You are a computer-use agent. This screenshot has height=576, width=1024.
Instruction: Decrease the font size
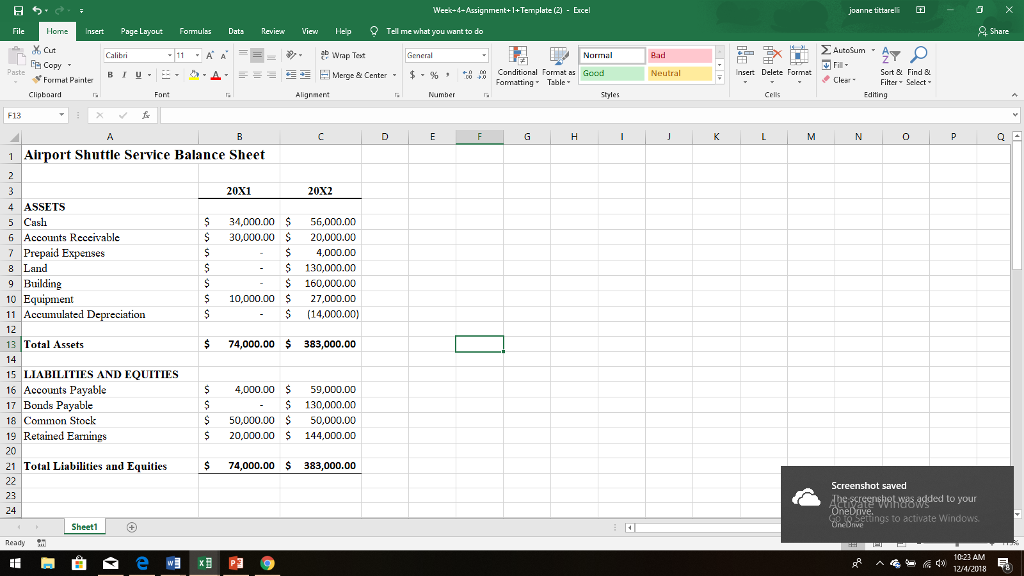pyautogui.click(x=223, y=56)
